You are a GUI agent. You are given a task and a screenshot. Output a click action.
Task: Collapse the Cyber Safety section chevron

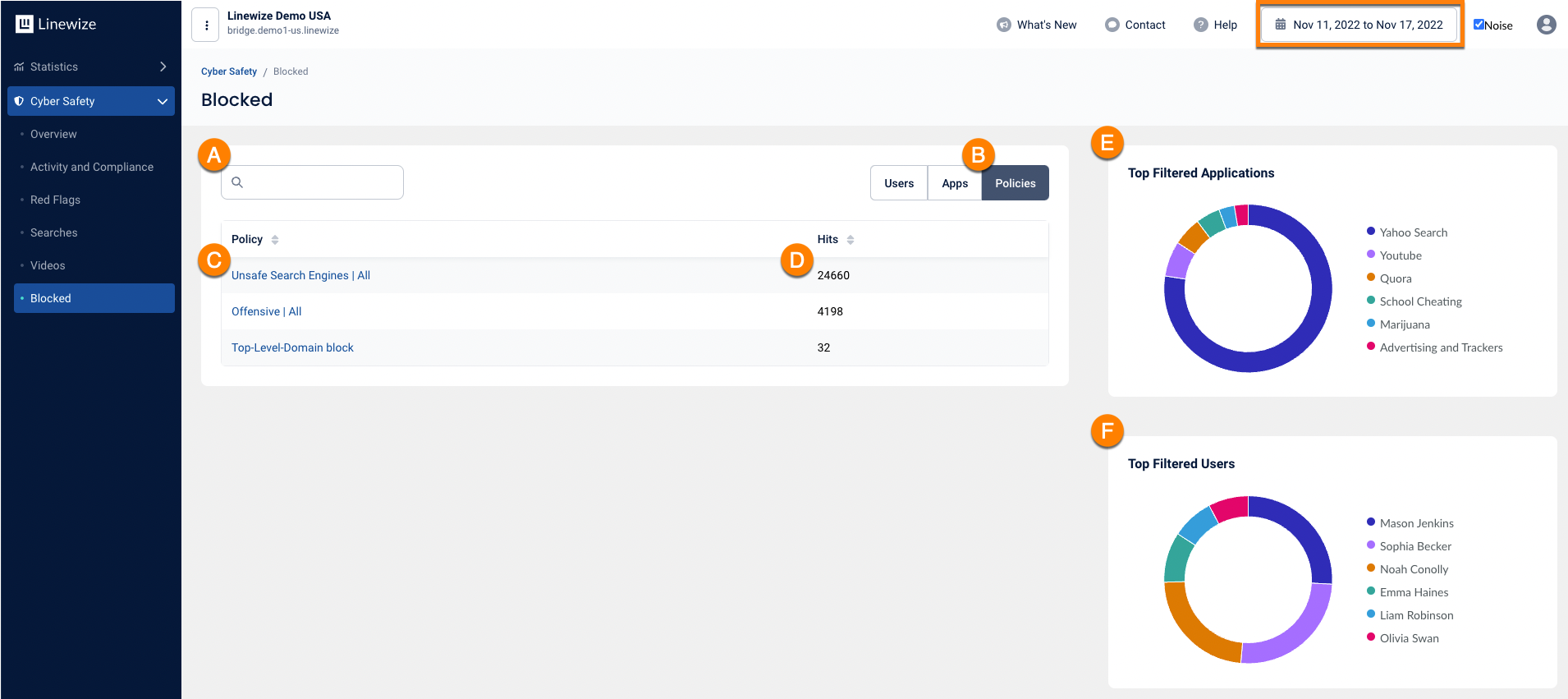pos(163,101)
